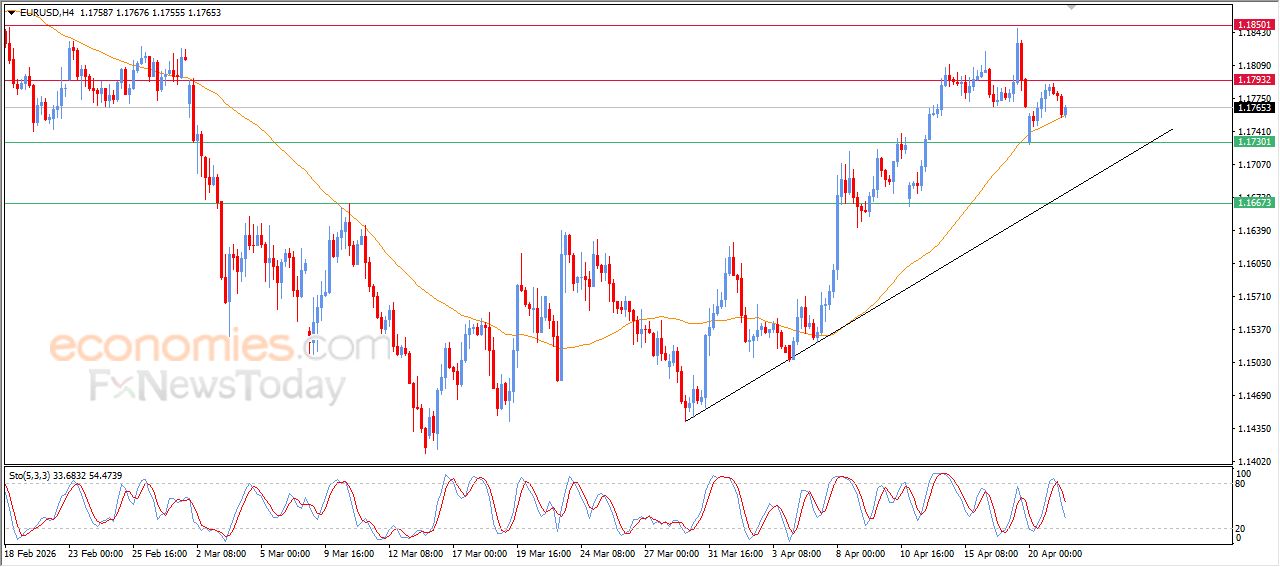Viewport: 1280px width, 567px height.
Task: Click the upper end of black trendline
Action: 1171,129
